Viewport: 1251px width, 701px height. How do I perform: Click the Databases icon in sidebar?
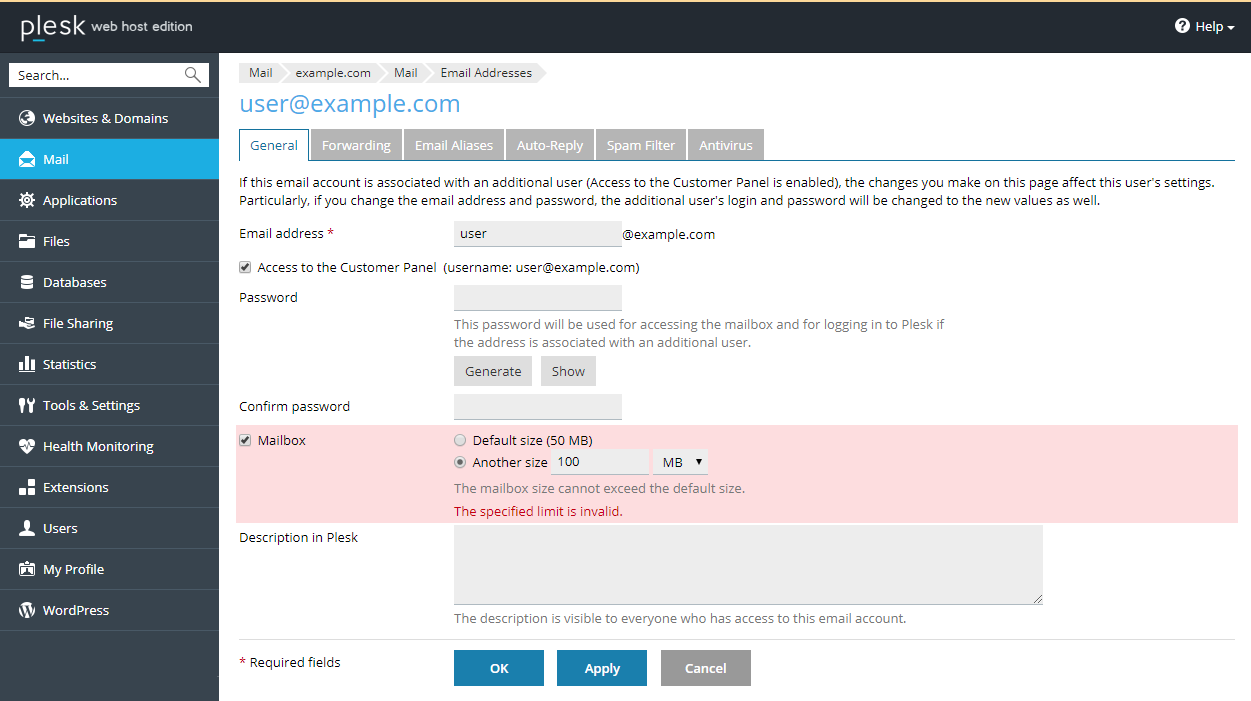pyautogui.click(x=27, y=282)
